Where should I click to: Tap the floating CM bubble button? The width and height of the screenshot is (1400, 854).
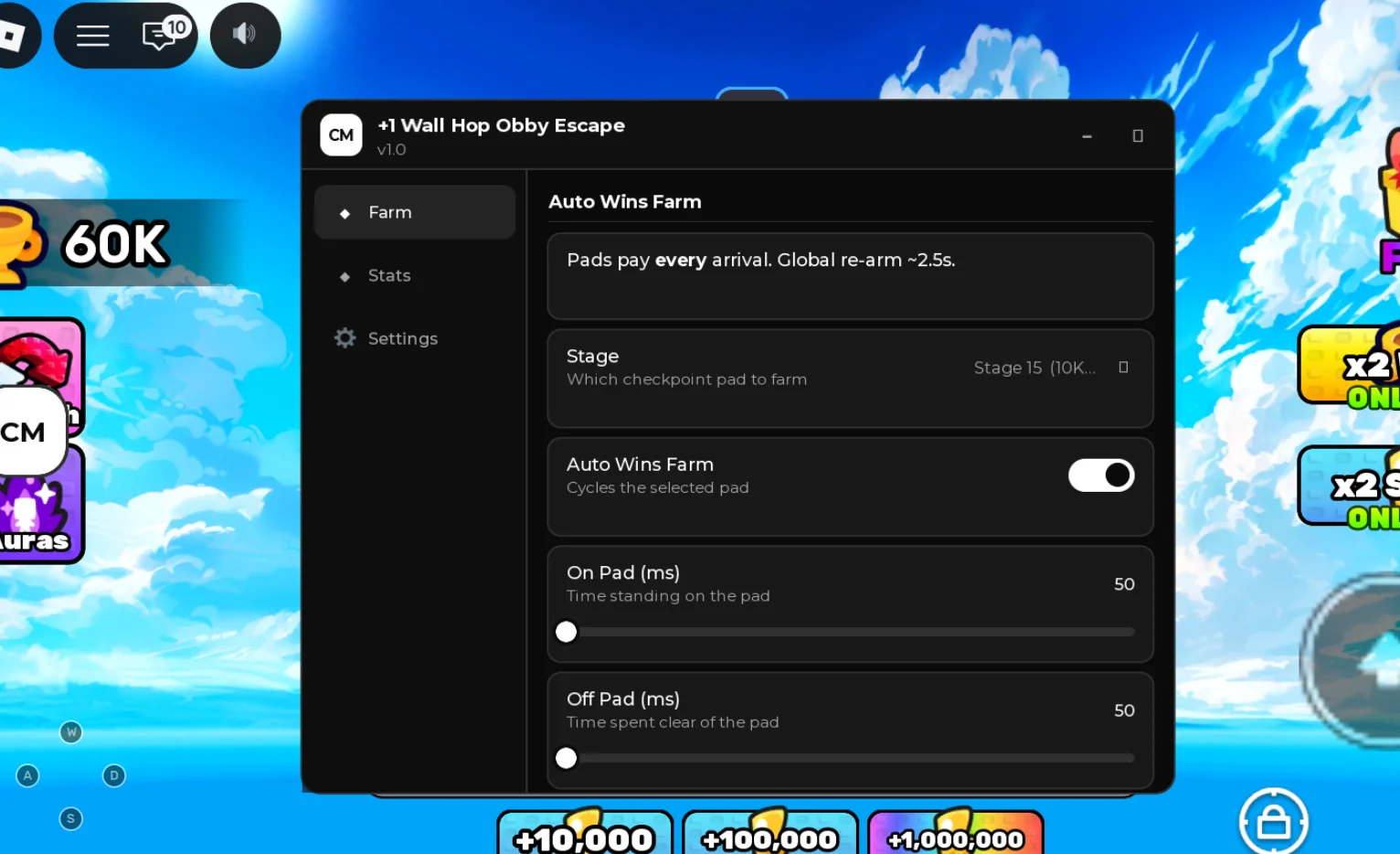click(27, 432)
